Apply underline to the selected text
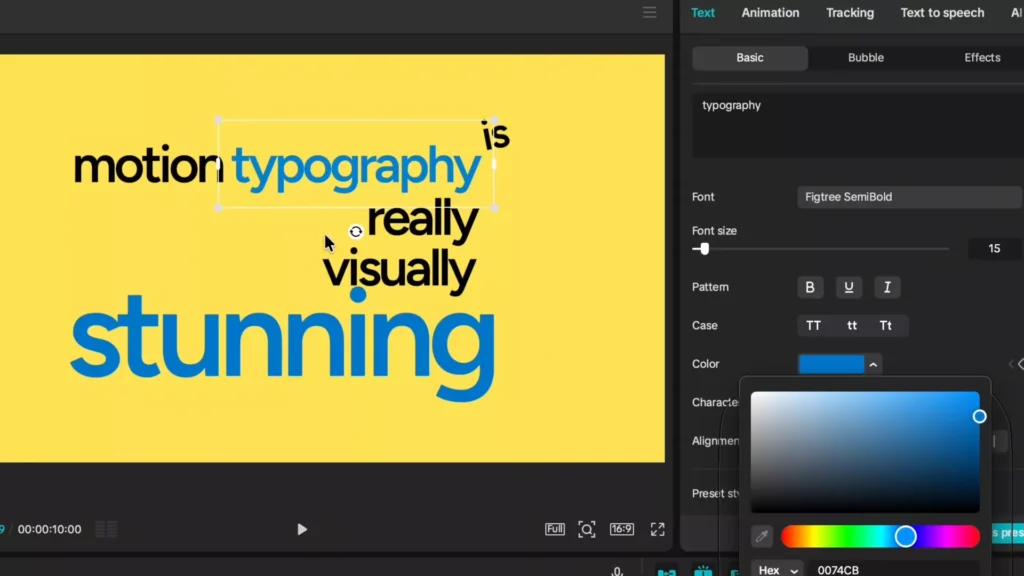Viewport: 1024px width, 576px height. click(x=848, y=287)
